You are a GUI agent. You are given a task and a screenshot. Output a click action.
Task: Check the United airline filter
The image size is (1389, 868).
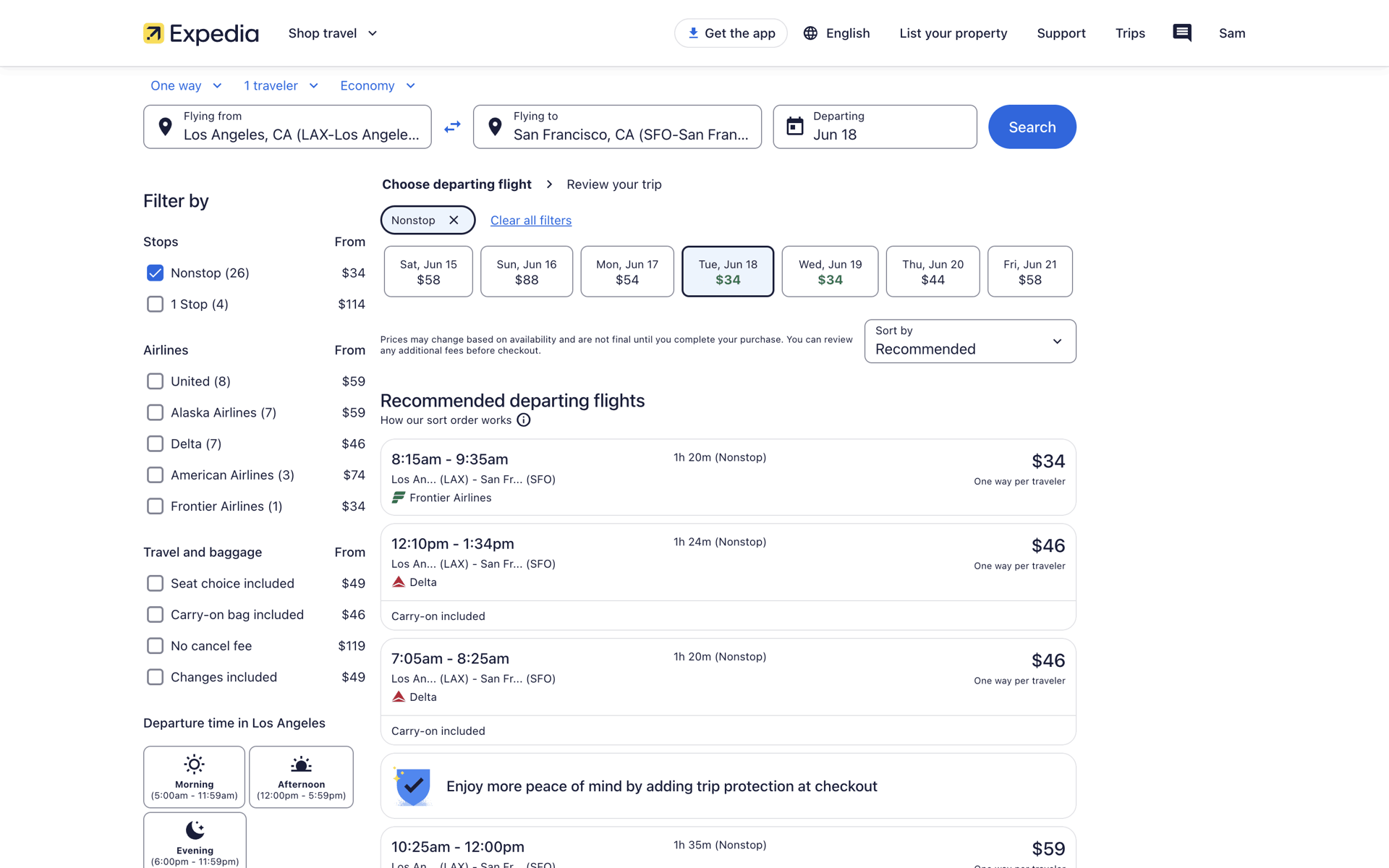click(155, 381)
